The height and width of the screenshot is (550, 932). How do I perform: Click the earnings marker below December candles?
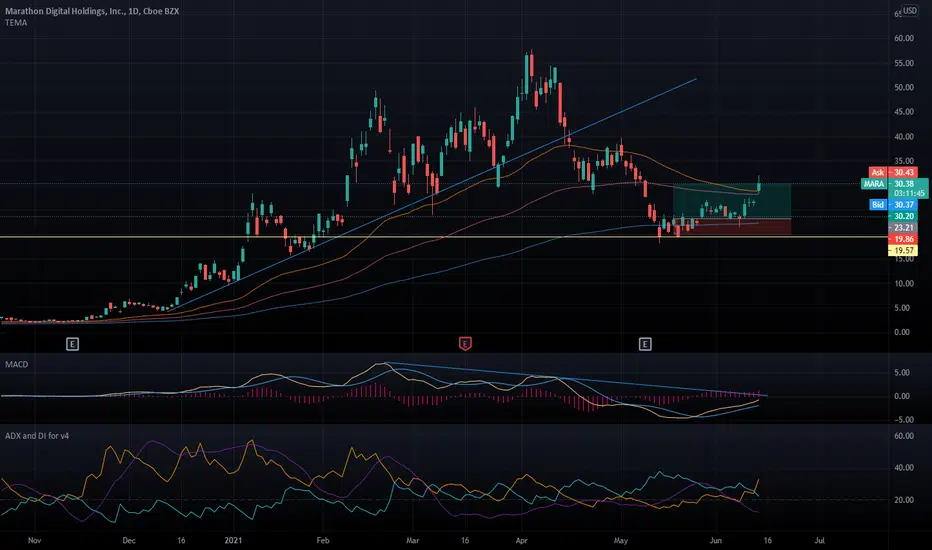tap(73, 344)
